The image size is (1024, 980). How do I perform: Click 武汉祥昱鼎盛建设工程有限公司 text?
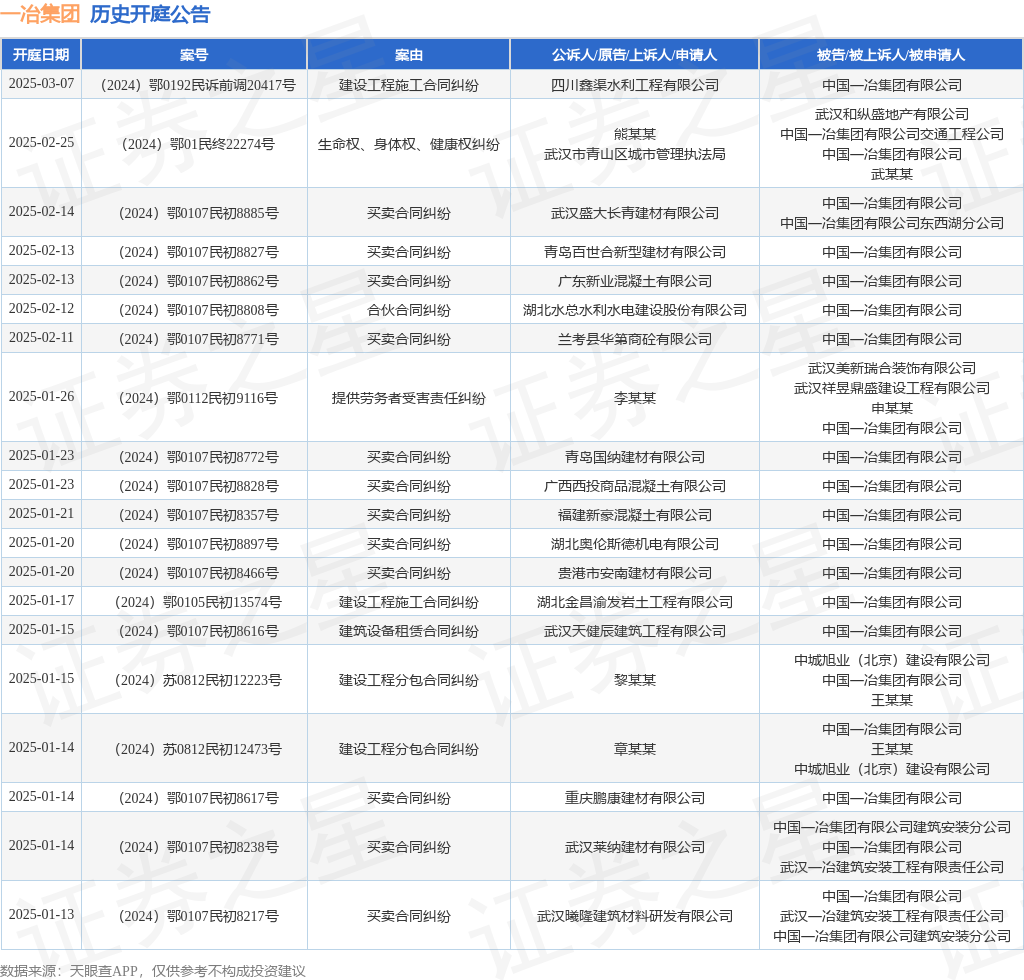(x=891, y=388)
